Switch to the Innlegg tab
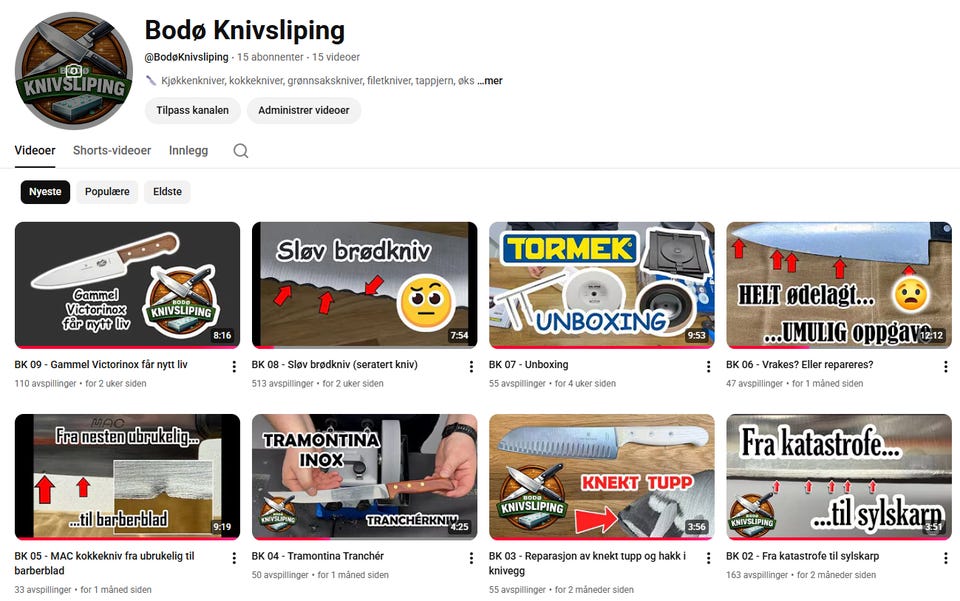The height and width of the screenshot is (601, 960). (189, 151)
